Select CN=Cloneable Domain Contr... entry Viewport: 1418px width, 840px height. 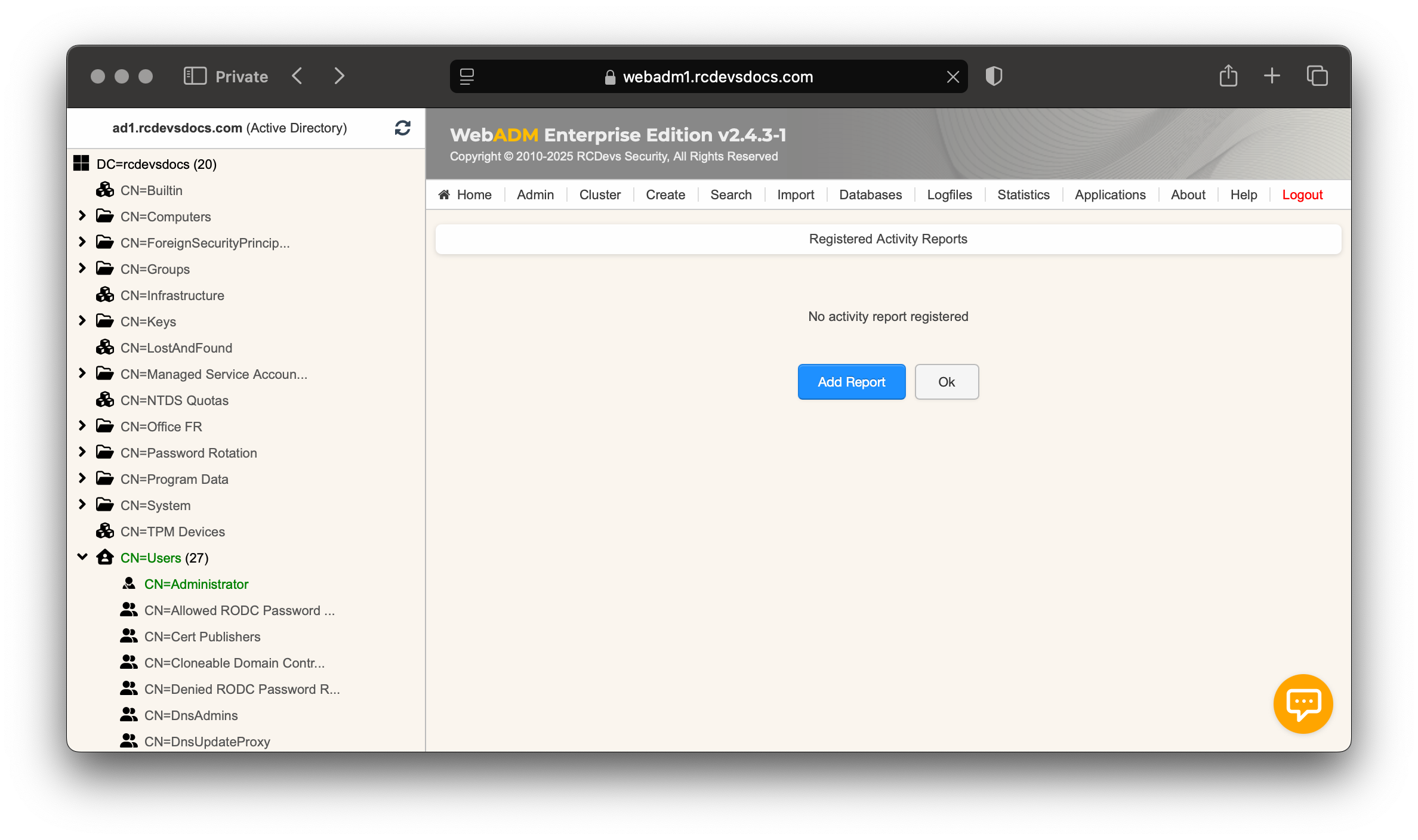click(235, 662)
